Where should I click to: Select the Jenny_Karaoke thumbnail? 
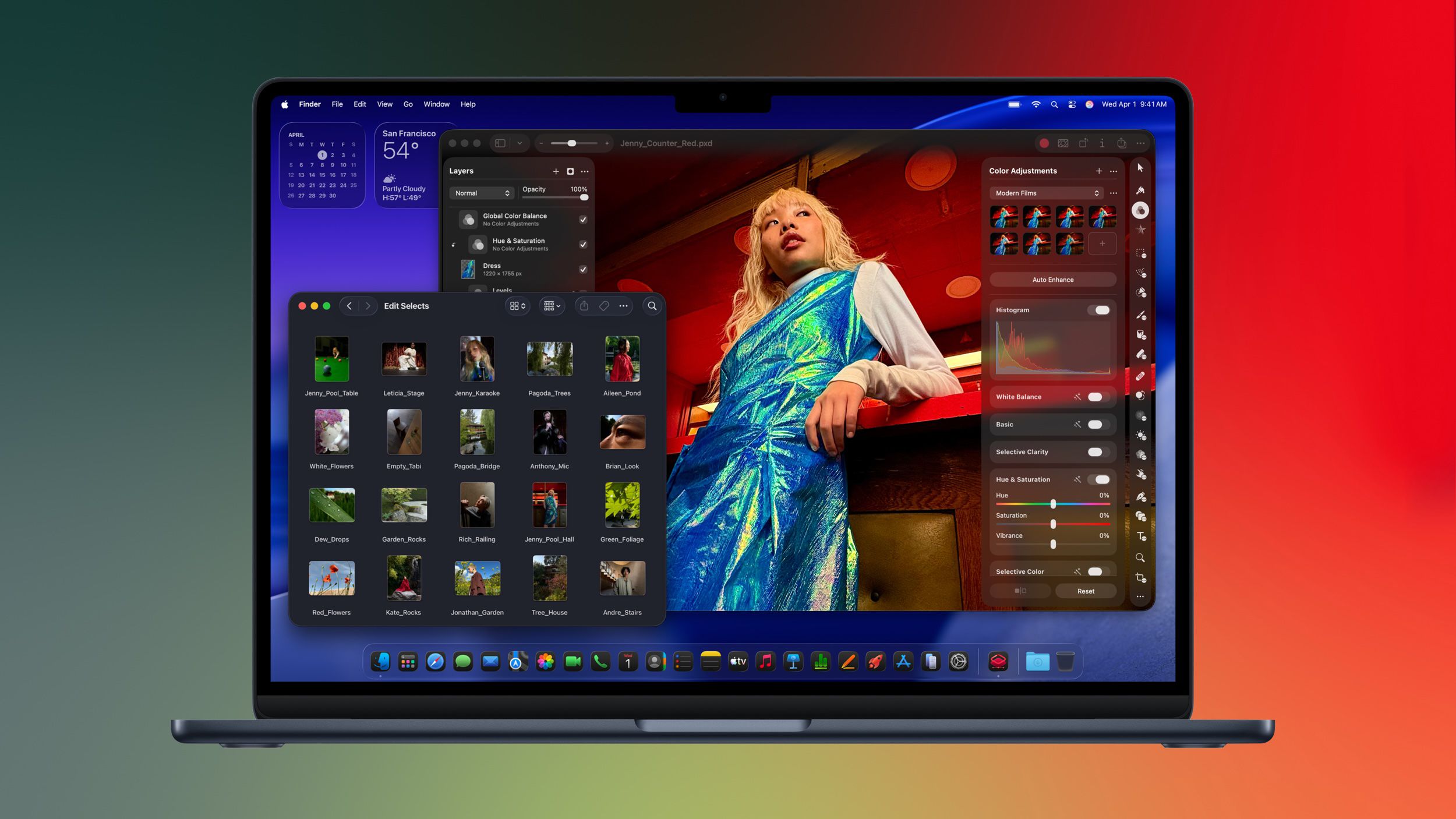477,359
